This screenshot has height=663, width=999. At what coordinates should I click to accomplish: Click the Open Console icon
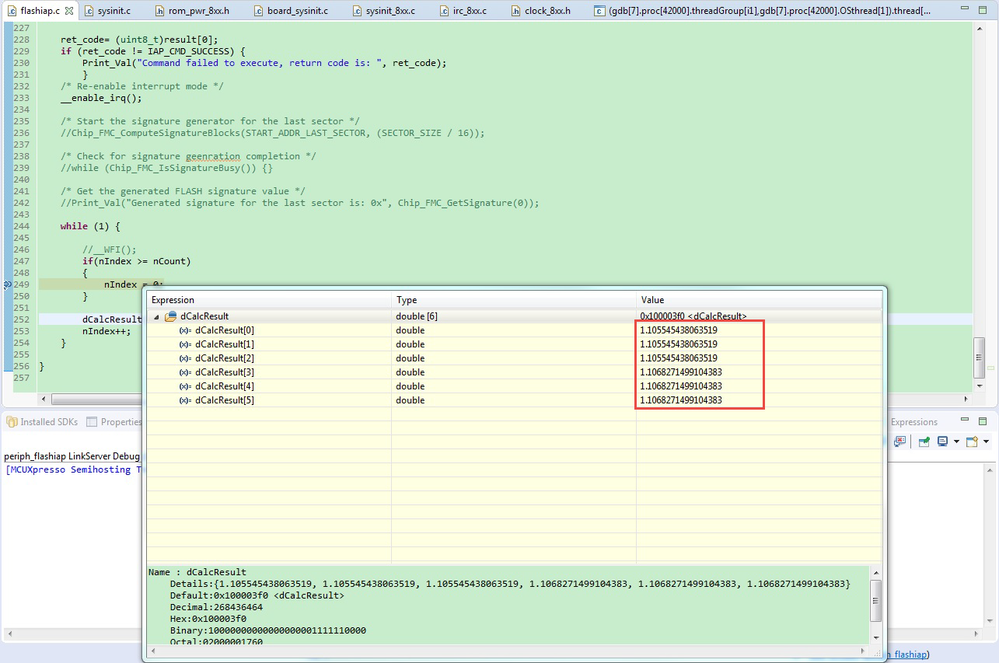972,441
